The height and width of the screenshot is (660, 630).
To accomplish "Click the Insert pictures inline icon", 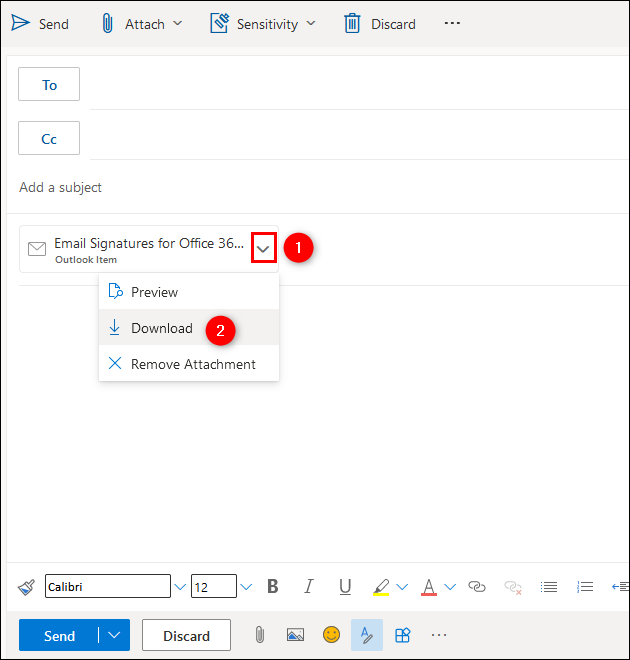I will pos(295,635).
